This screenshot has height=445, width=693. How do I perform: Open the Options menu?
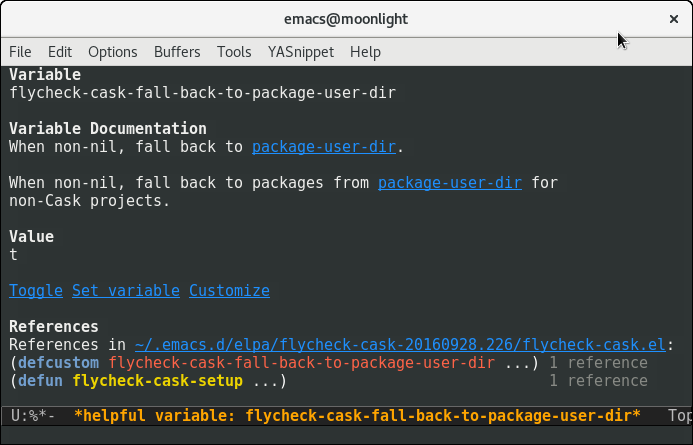pos(113,52)
